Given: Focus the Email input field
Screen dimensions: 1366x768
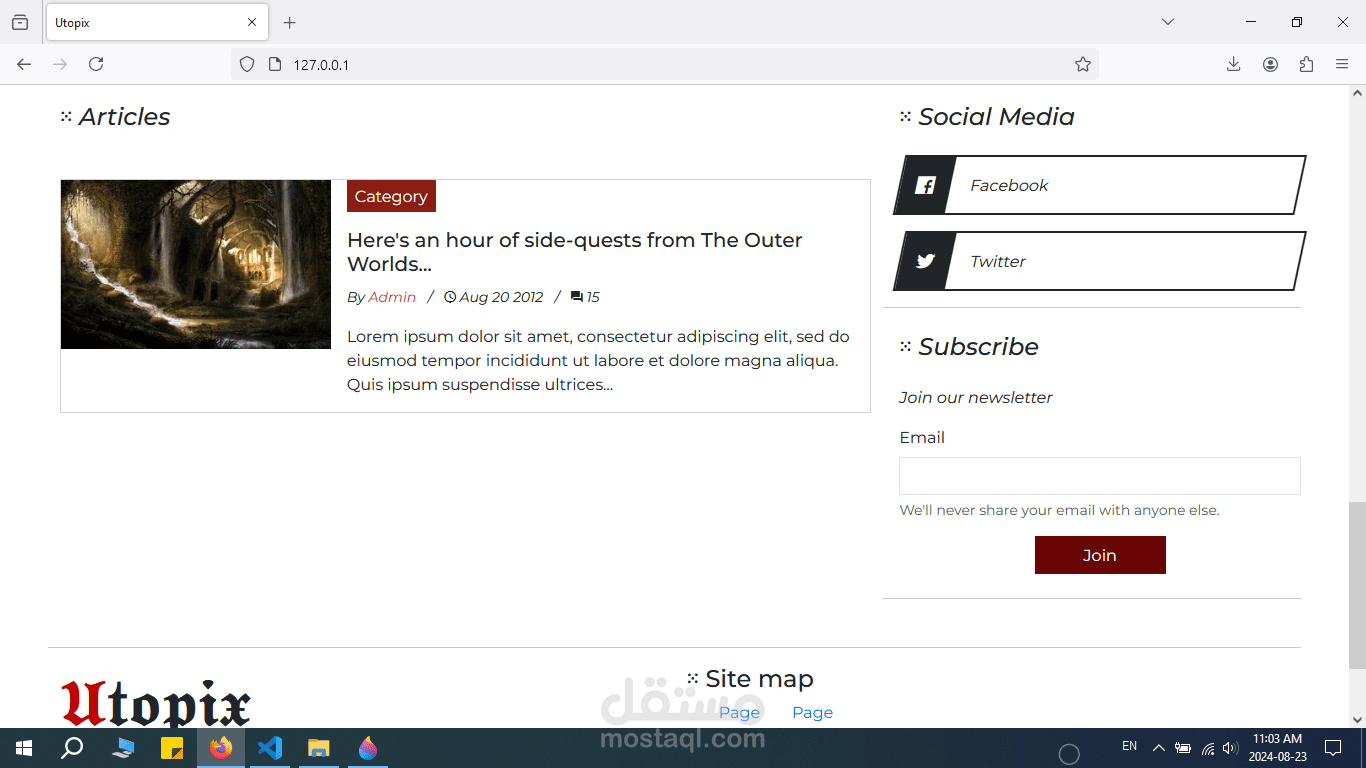Looking at the screenshot, I should (x=1100, y=476).
